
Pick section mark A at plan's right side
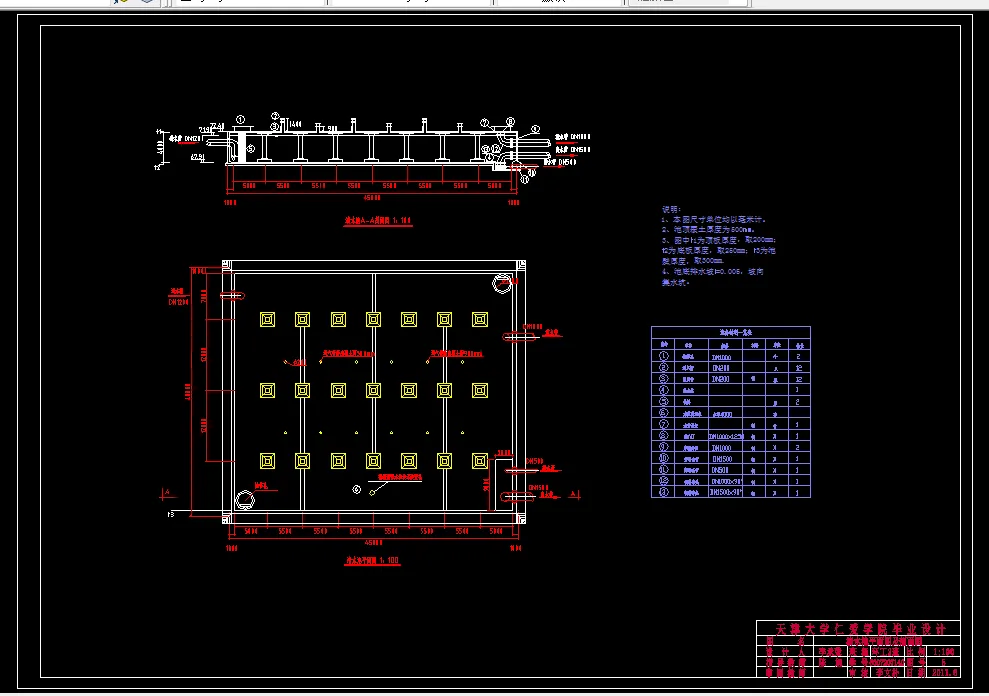573,494
